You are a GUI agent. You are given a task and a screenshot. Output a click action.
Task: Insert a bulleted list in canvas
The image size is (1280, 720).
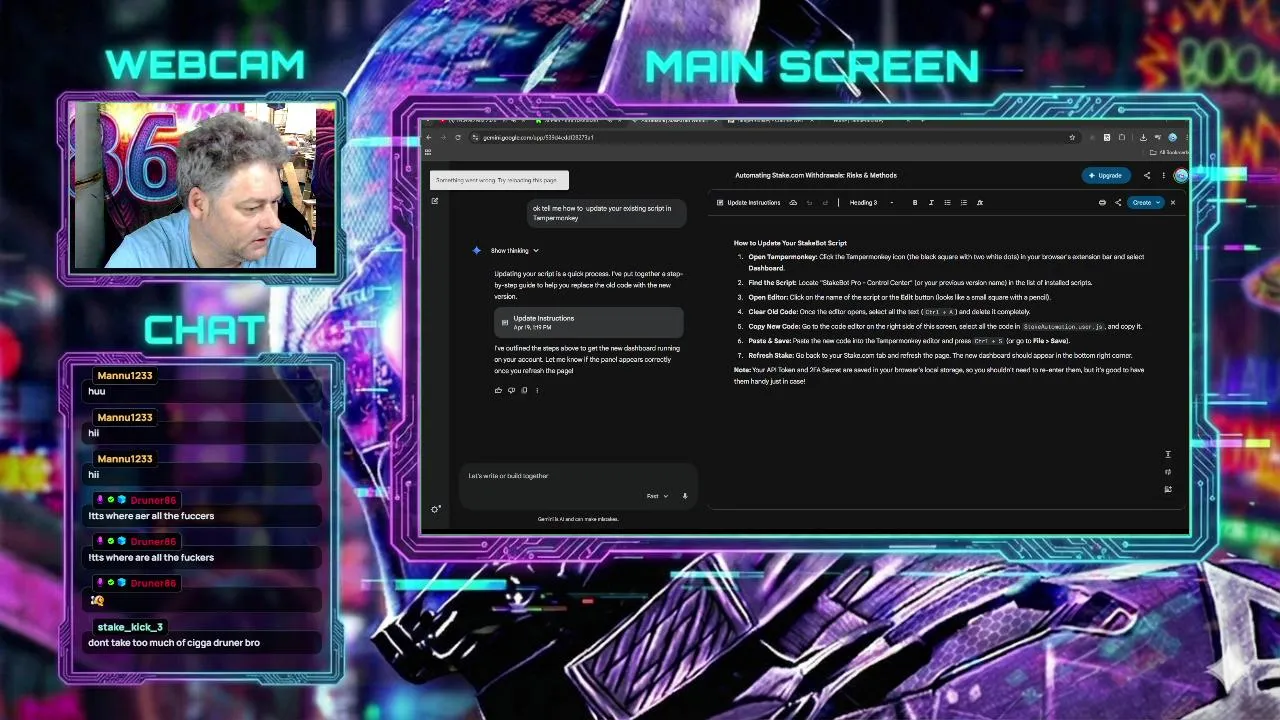point(947,203)
